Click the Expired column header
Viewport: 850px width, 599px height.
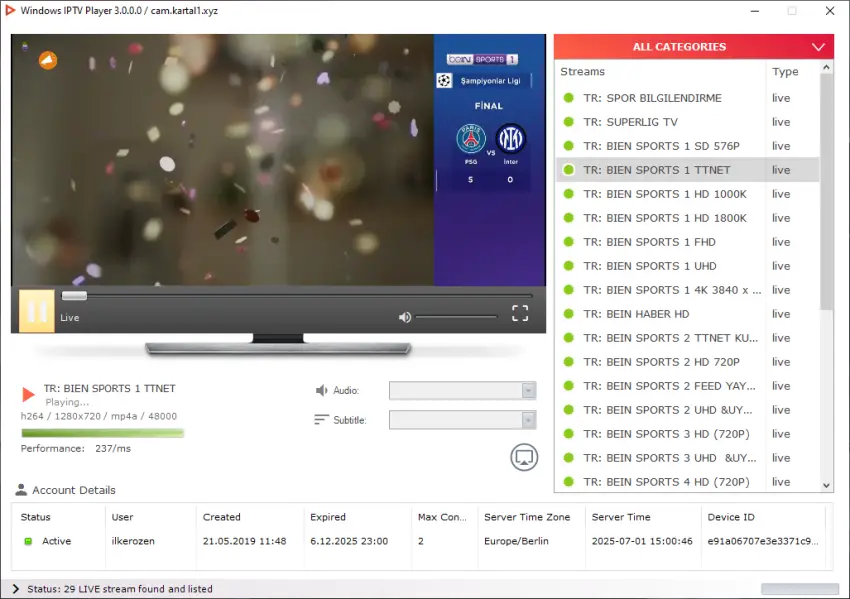coord(327,517)
